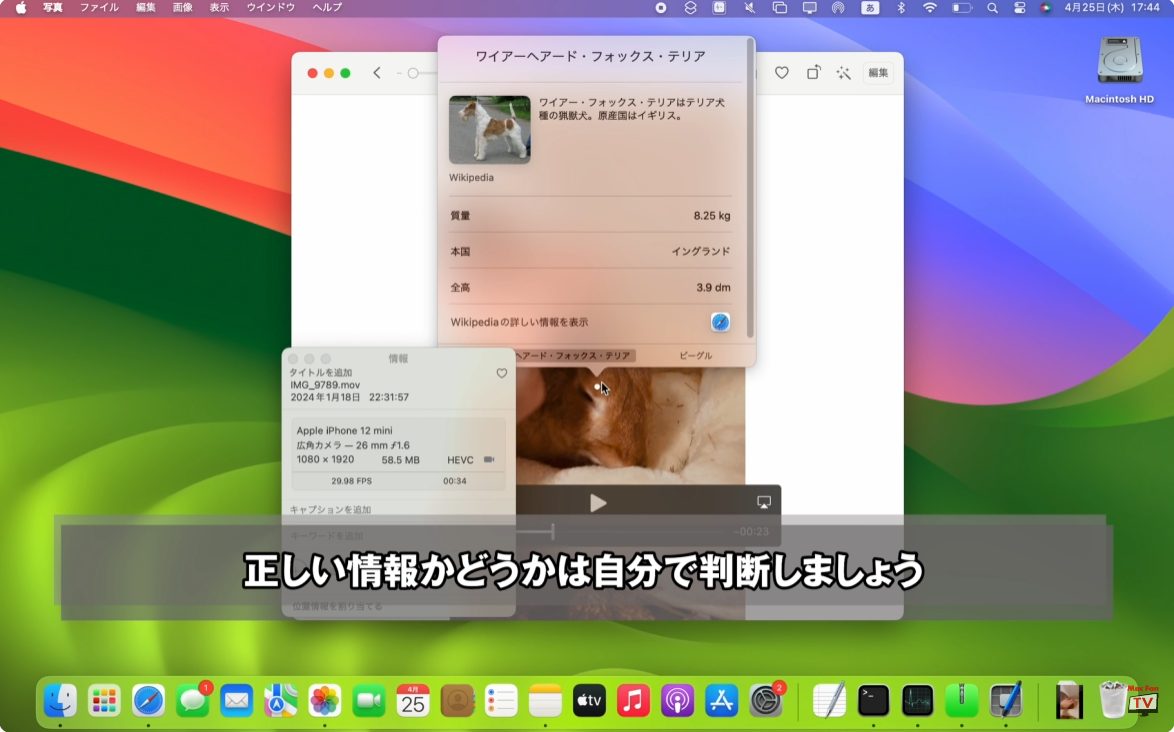
Task: Click the screen recording stop icon in menu bar
Action: pos(660,7)
